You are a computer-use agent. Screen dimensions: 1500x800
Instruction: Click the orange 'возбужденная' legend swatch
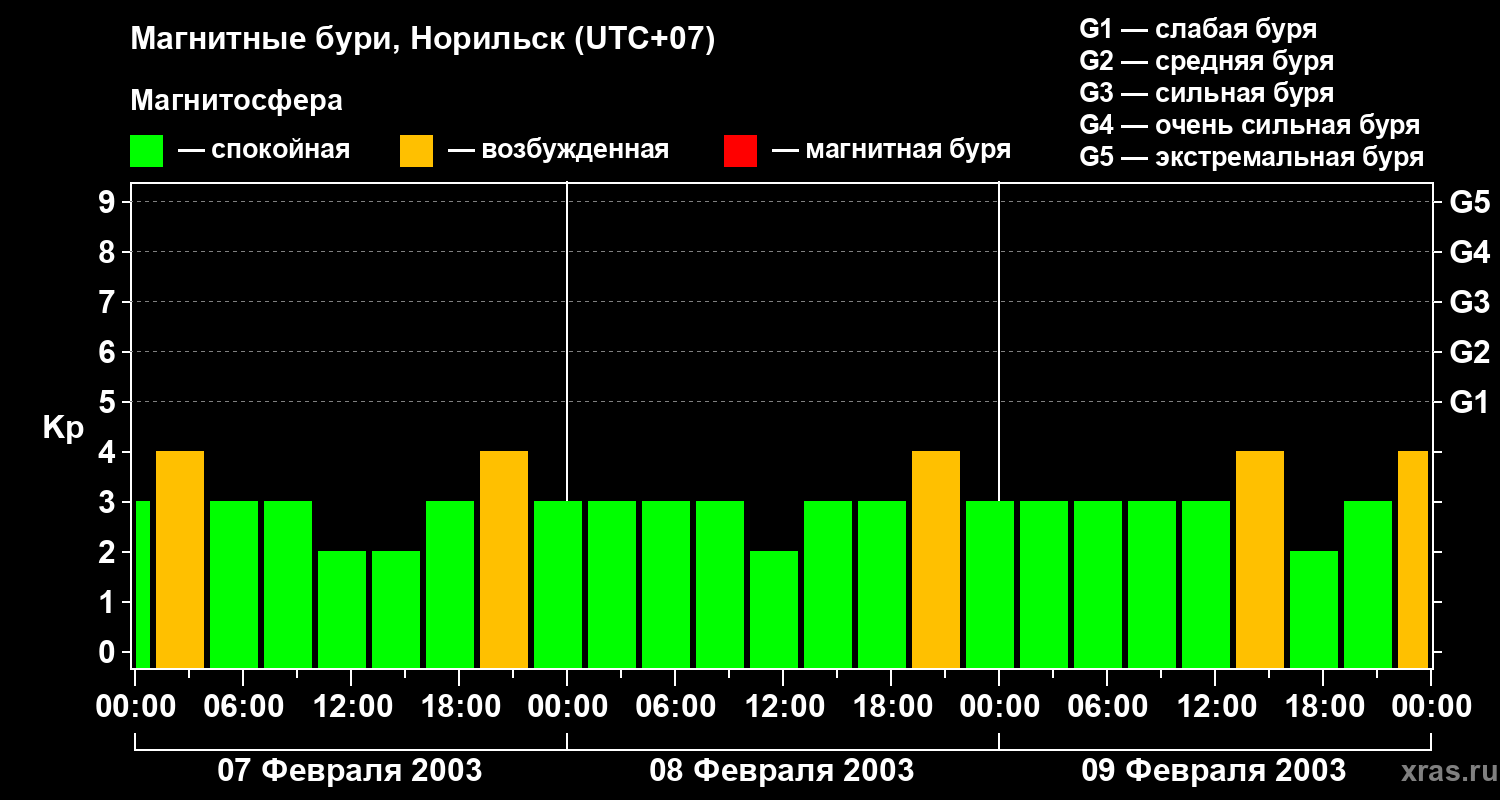coord(417,151)
